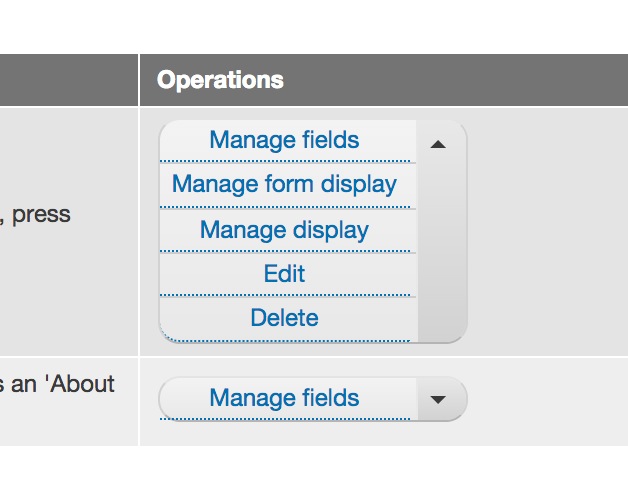Viewport: 628px width, 482px height.
Task: Click the Edit operation
Action: point(284,274)
